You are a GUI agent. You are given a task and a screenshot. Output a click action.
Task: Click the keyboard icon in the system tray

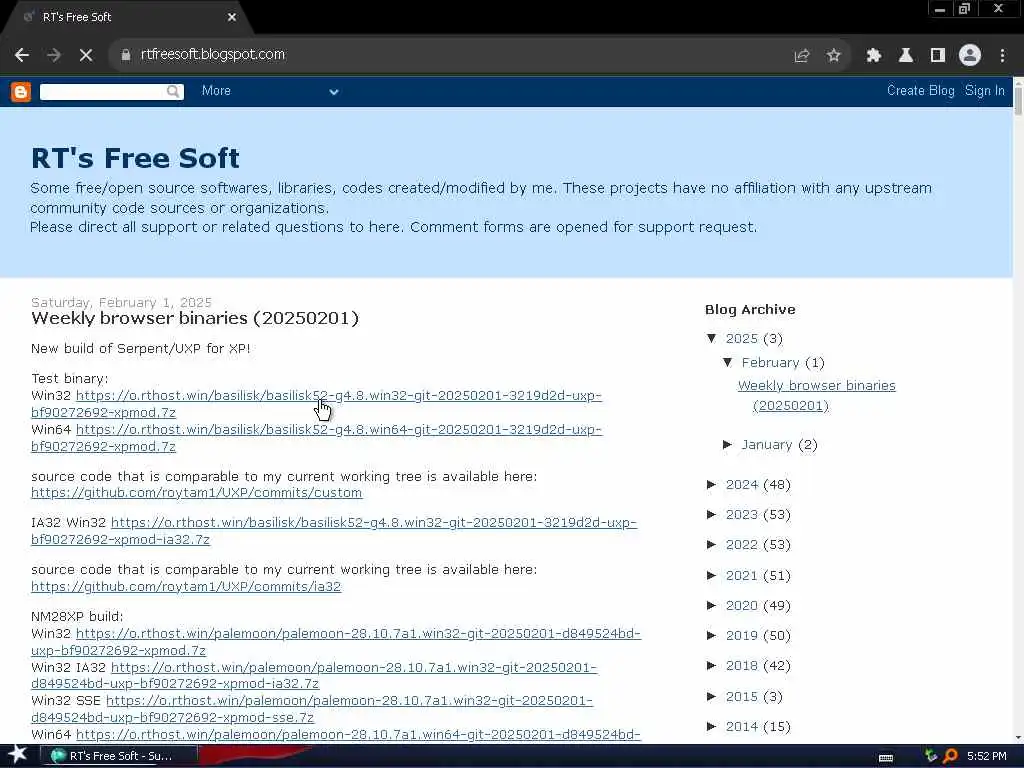886,757
